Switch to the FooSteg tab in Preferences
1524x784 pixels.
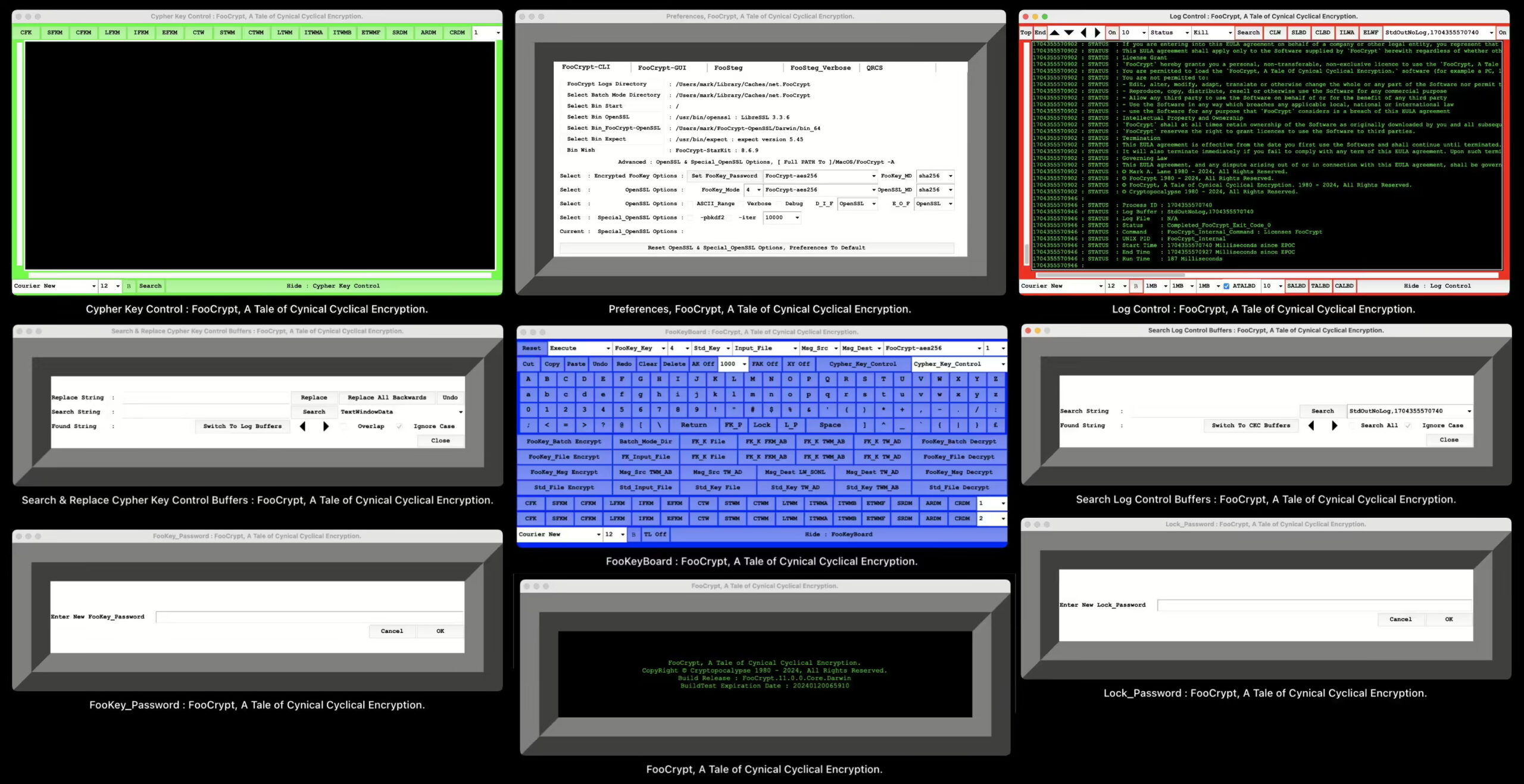click(728, 68)
